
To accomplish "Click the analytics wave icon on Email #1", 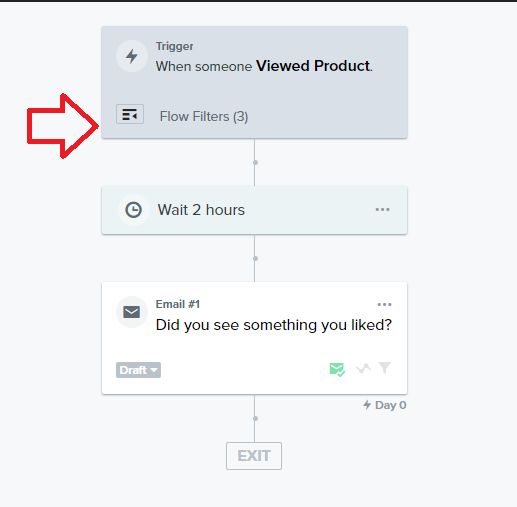I will click(x=364, y=368).
